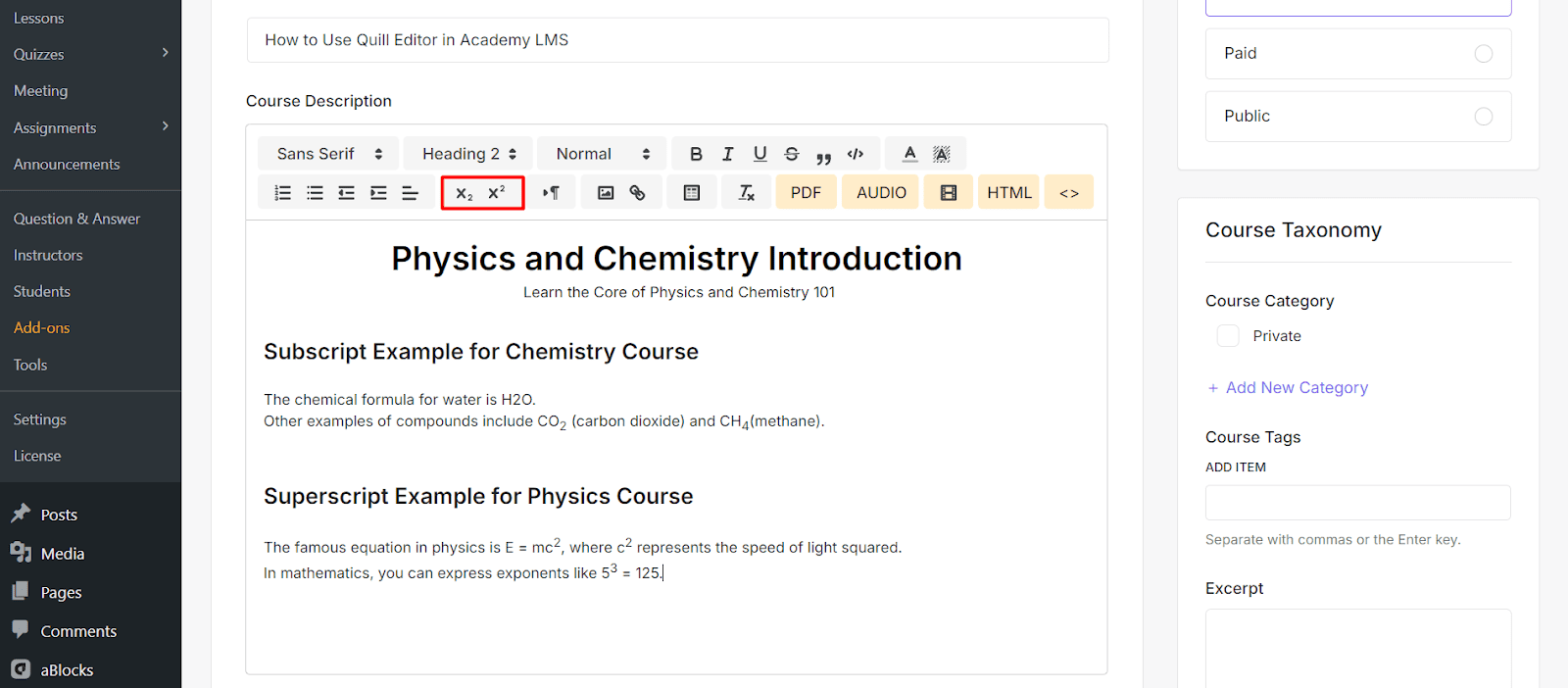Open source code view button
The image size is (1568, 688).
(x=1069, y=192)
